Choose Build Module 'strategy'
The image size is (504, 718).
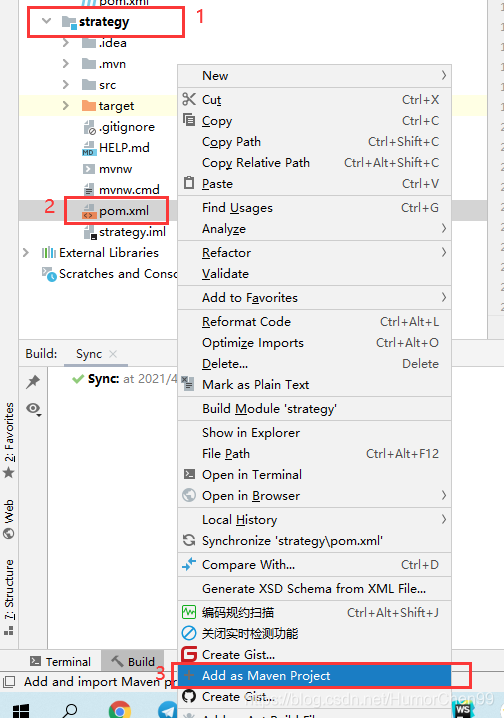[314, 408]
